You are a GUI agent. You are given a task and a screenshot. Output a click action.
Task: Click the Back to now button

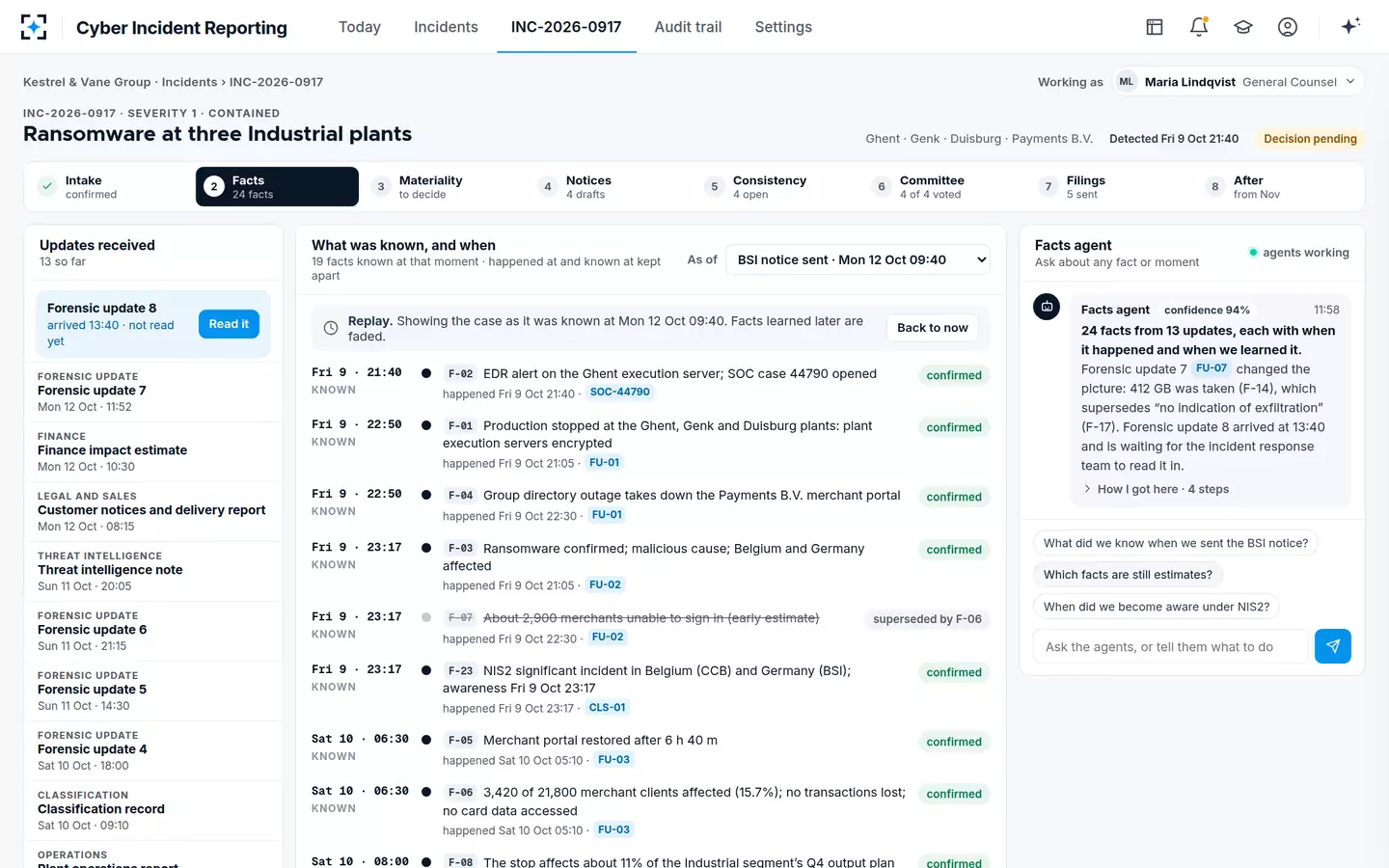point(933,328)
